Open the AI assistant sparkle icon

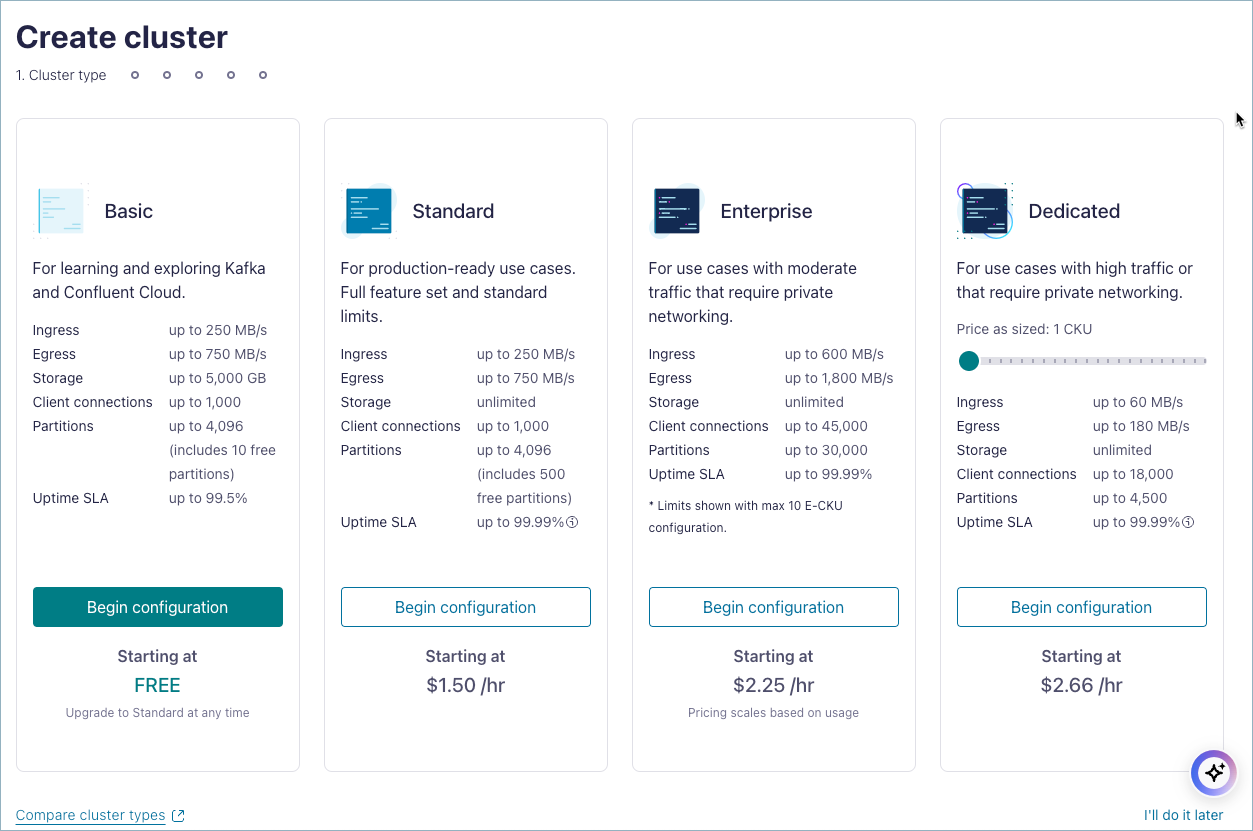coord(1213,772)
